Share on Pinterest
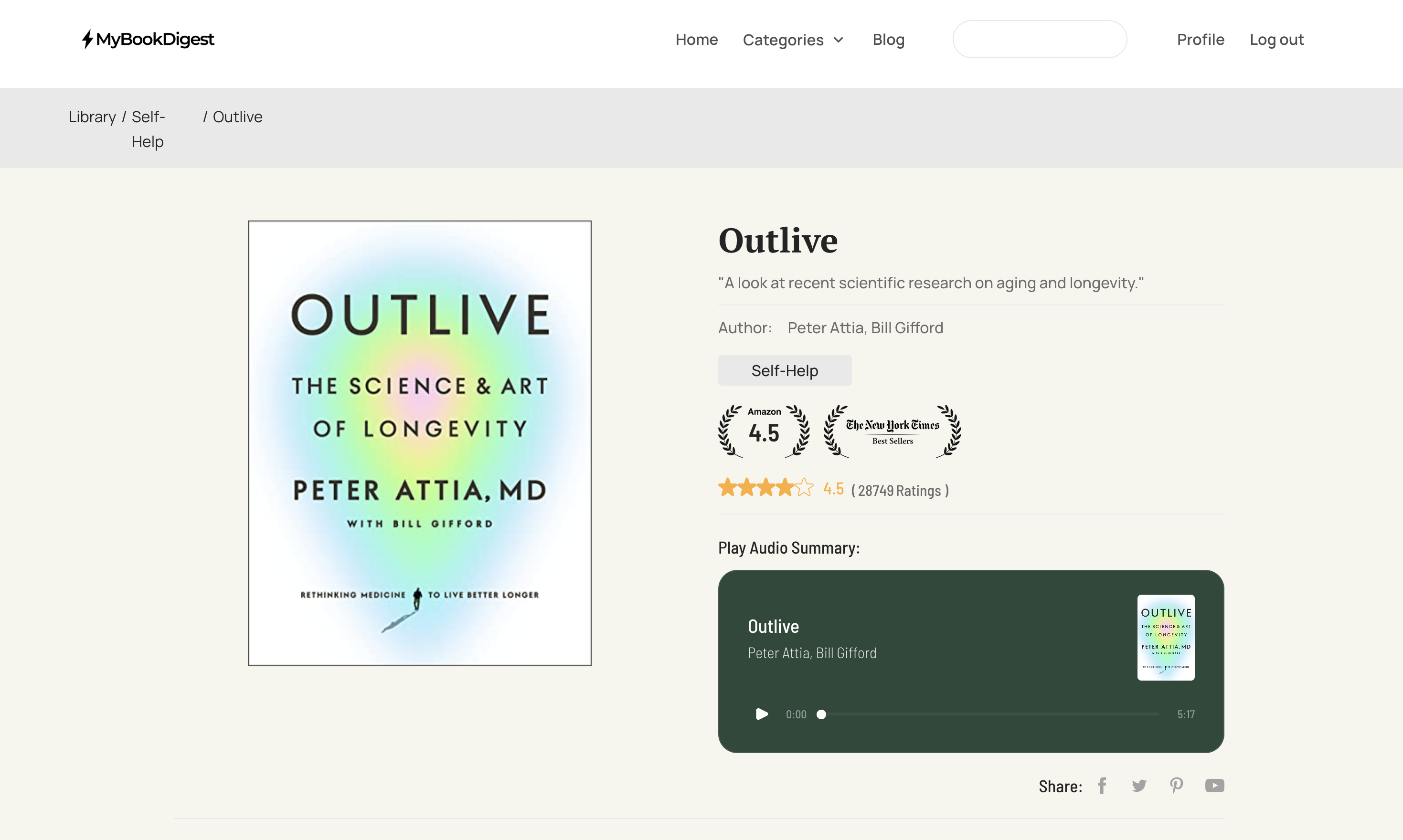The width and height of the screenshot is (1403, 840). point(1177,786)
